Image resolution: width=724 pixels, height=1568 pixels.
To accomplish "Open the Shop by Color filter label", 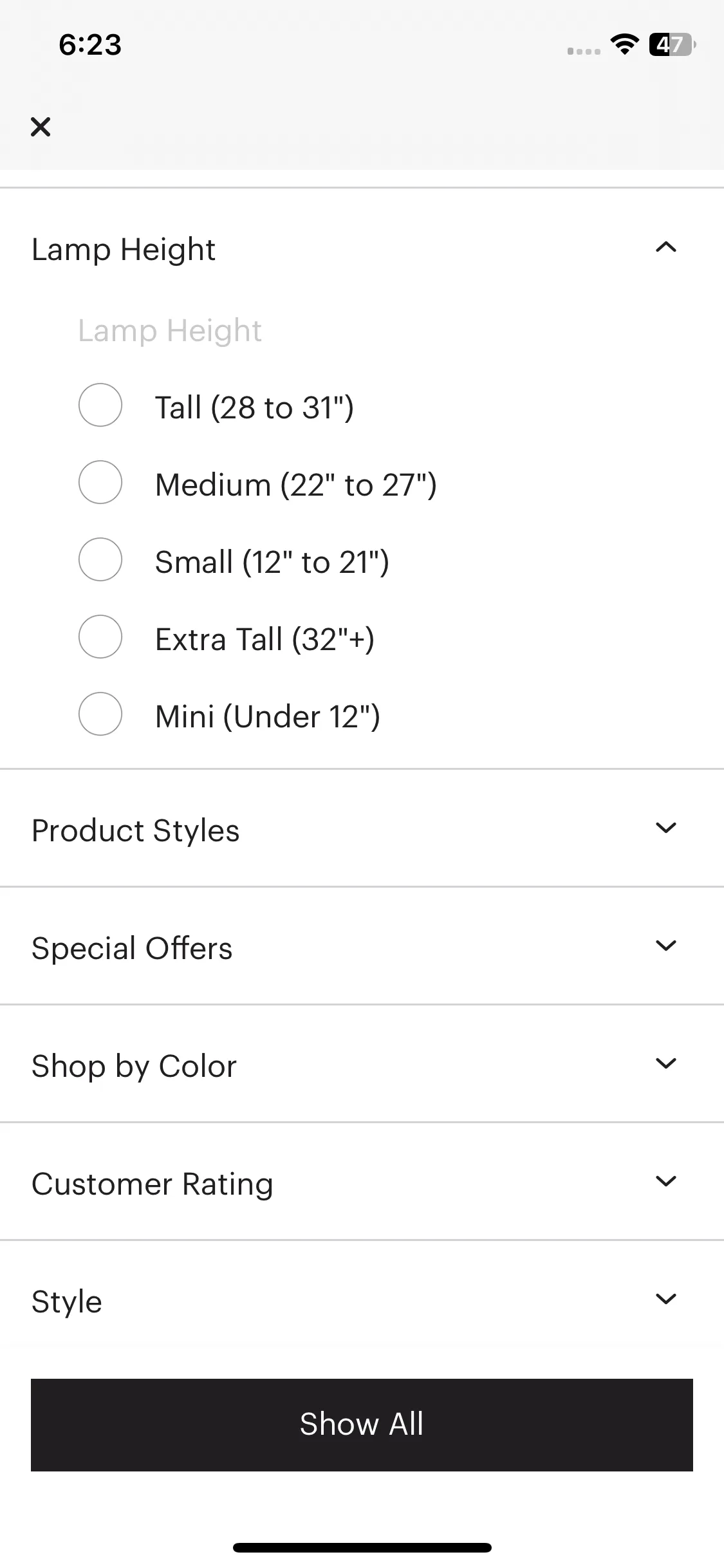I will (135, 1067).
